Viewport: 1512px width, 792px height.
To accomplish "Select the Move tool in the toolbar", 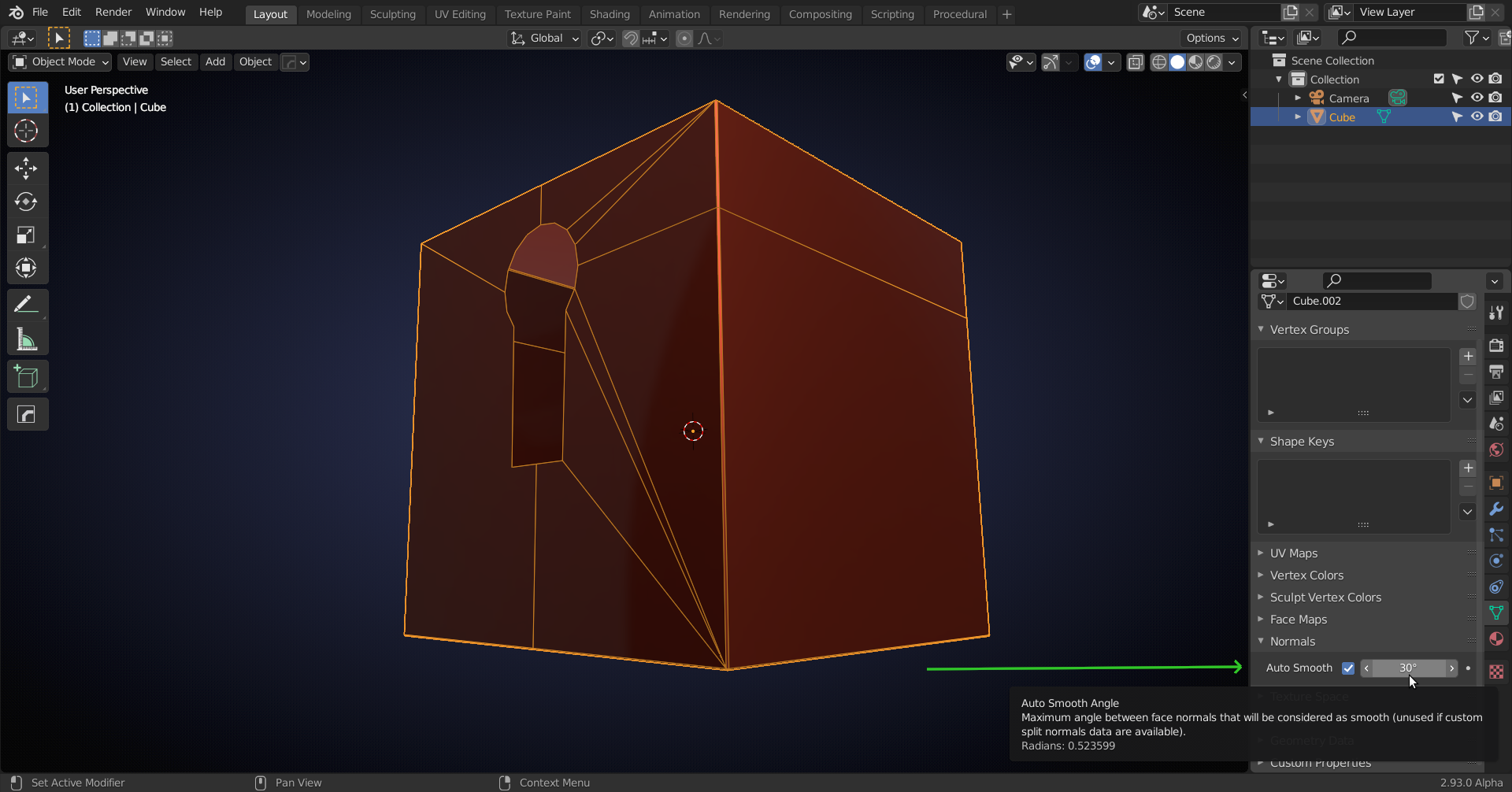I will click(x=27, y=168).
